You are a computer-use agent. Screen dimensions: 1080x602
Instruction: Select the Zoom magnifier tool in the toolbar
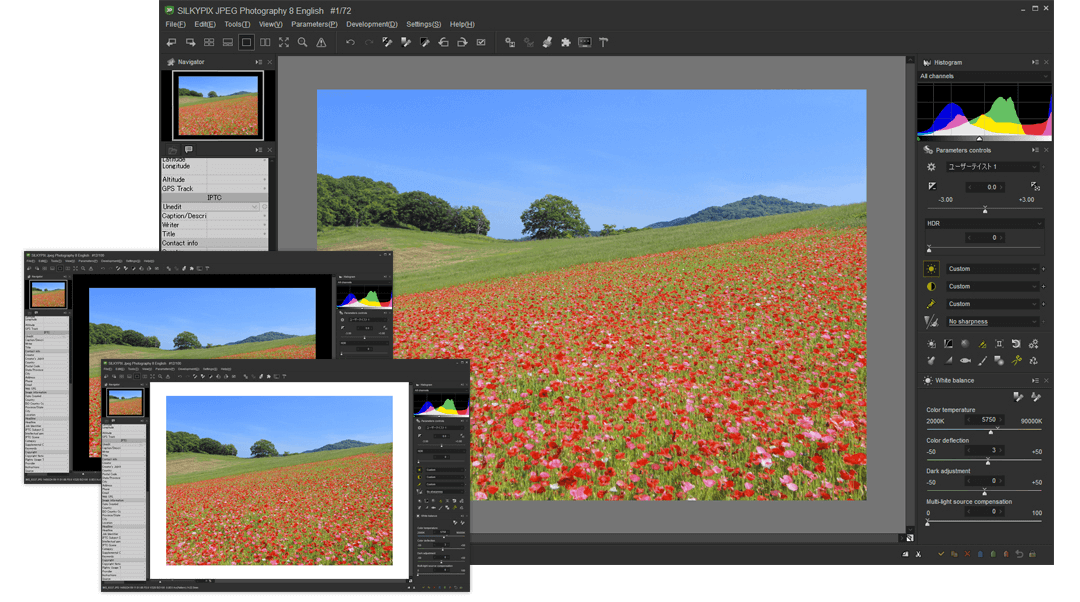point(303,42)
